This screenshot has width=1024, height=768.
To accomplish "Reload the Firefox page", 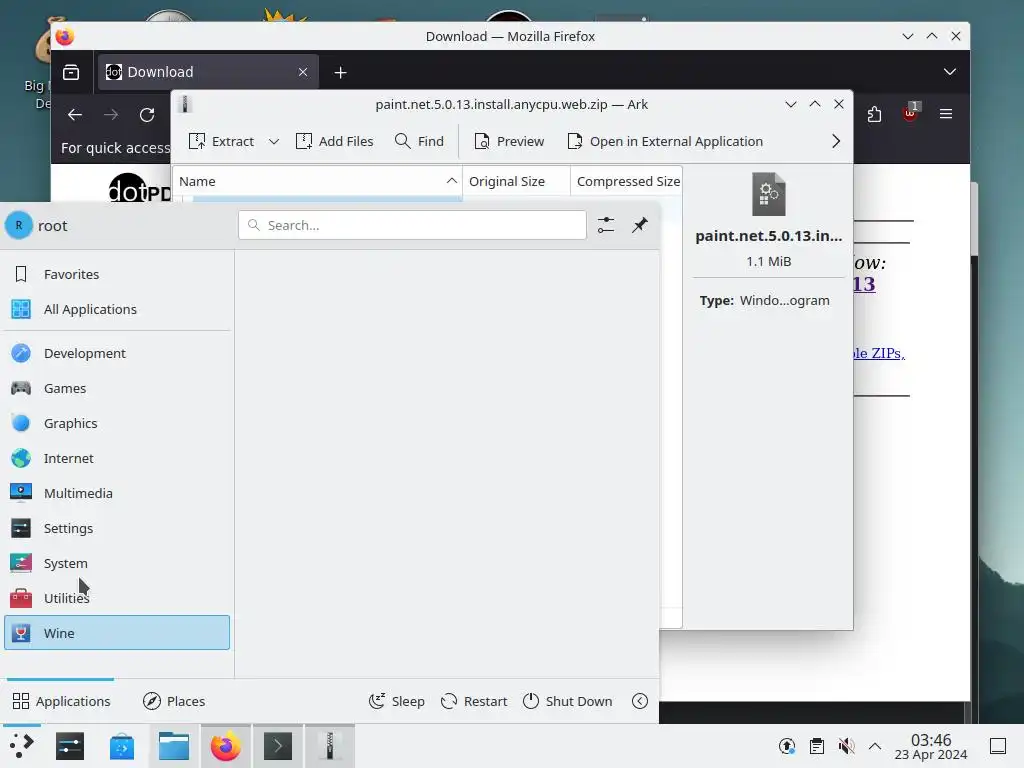I will point(147,115).
